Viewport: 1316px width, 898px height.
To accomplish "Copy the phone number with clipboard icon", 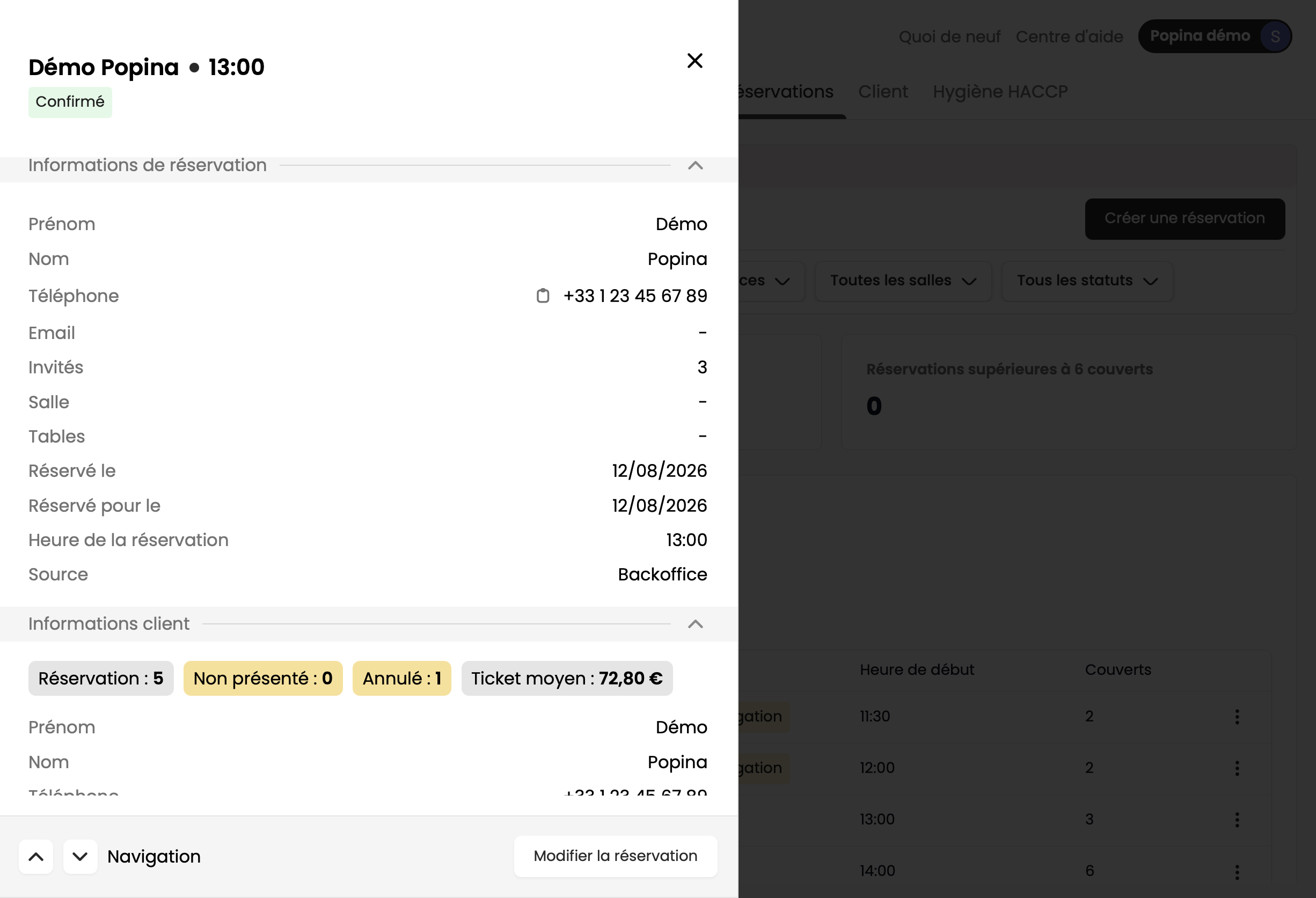I will [x=543, y=296].
